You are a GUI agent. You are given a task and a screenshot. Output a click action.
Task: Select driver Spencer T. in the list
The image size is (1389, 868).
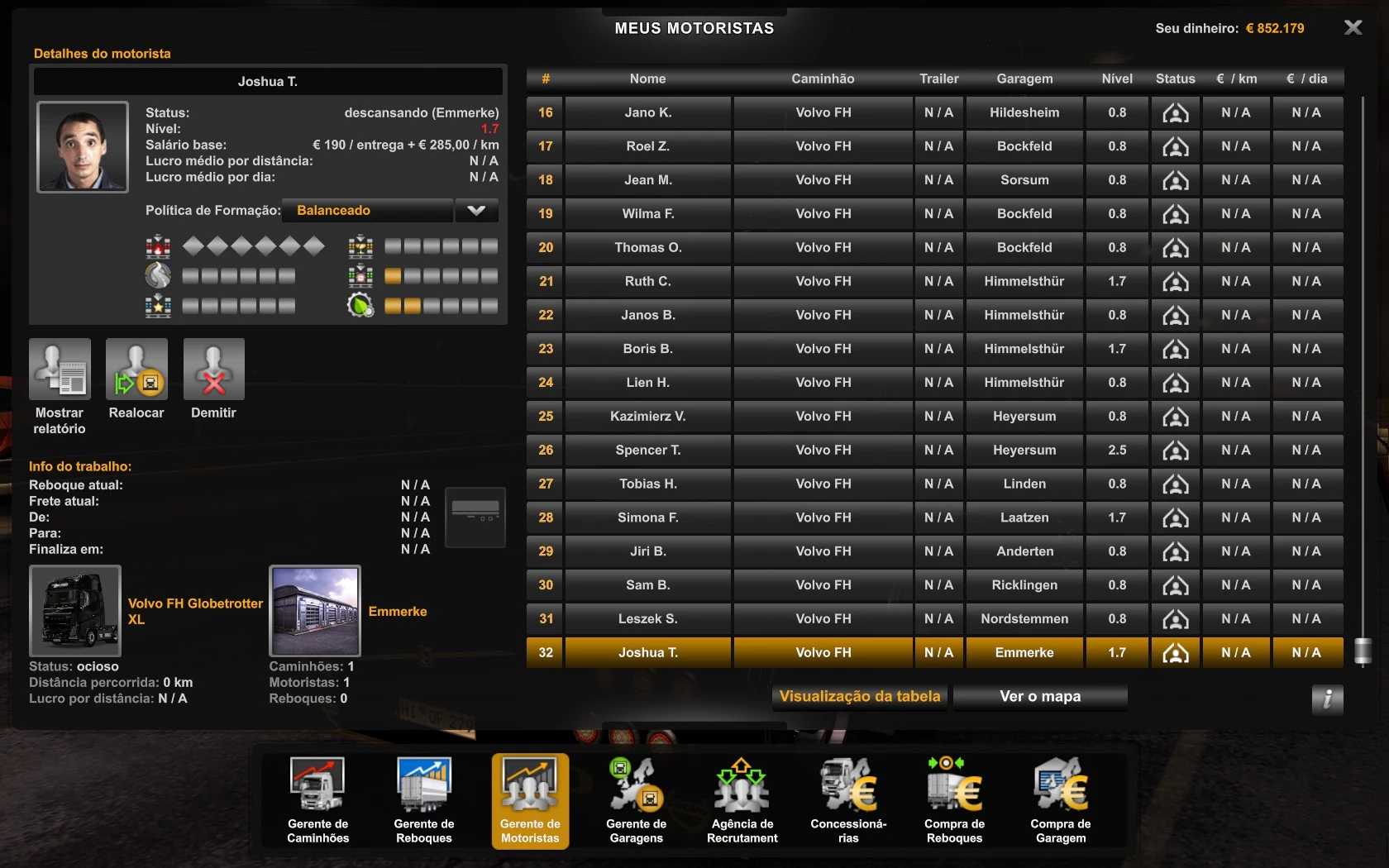(x=647, y=451)
